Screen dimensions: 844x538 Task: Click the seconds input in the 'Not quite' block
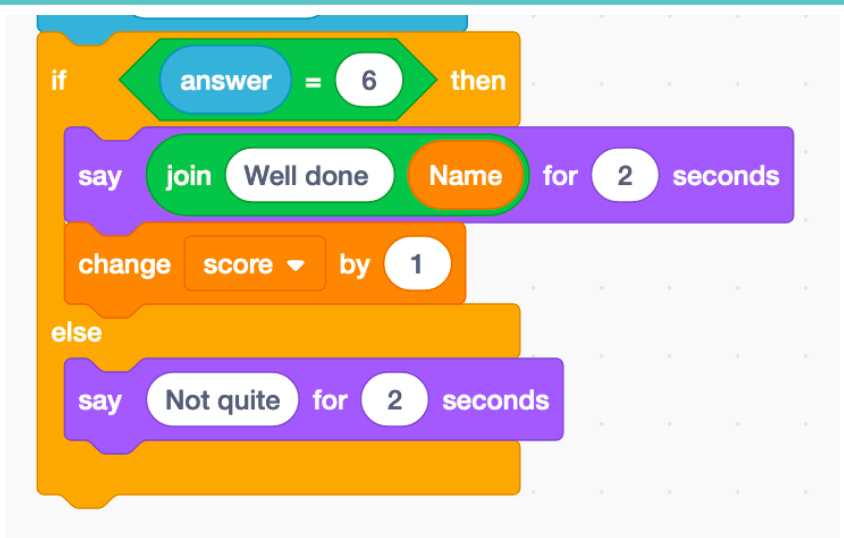point(394,401)
